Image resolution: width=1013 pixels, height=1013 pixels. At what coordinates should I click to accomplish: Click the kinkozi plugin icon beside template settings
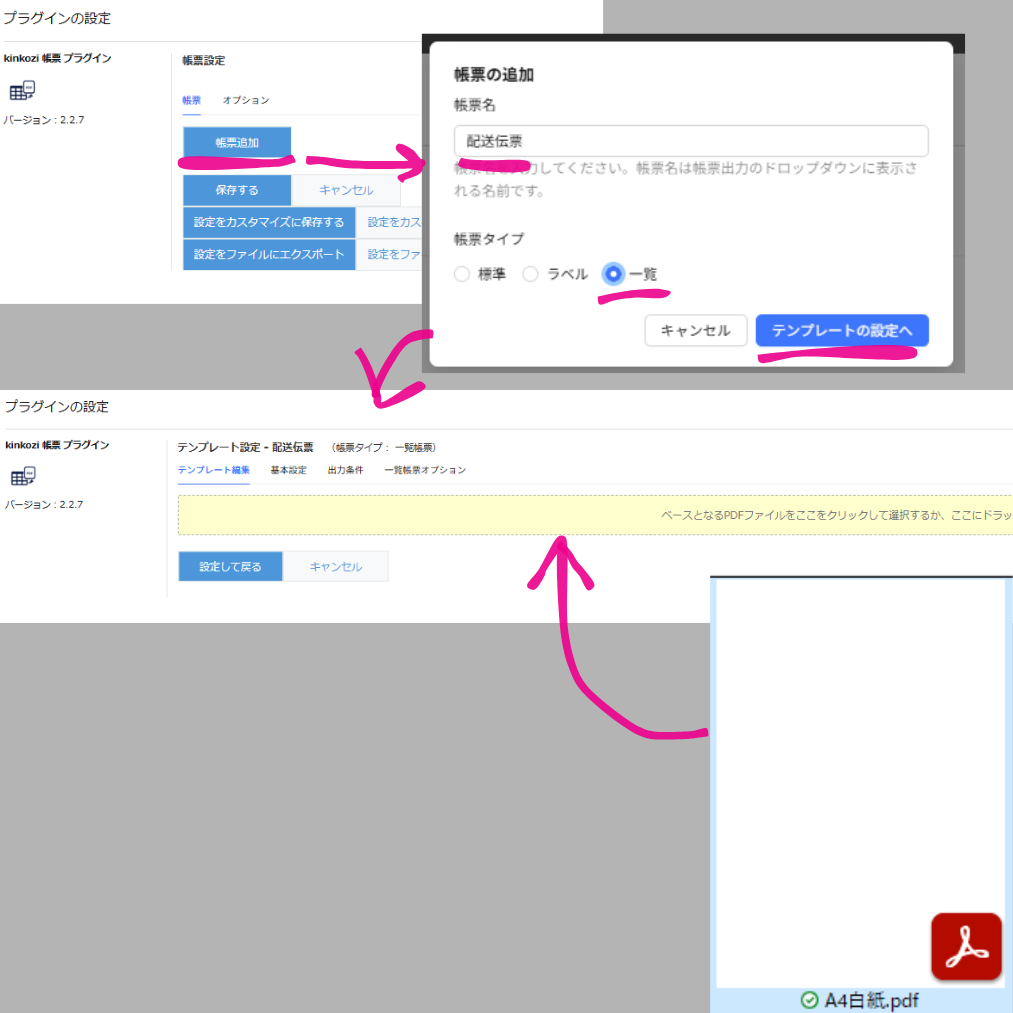[22, 476]
